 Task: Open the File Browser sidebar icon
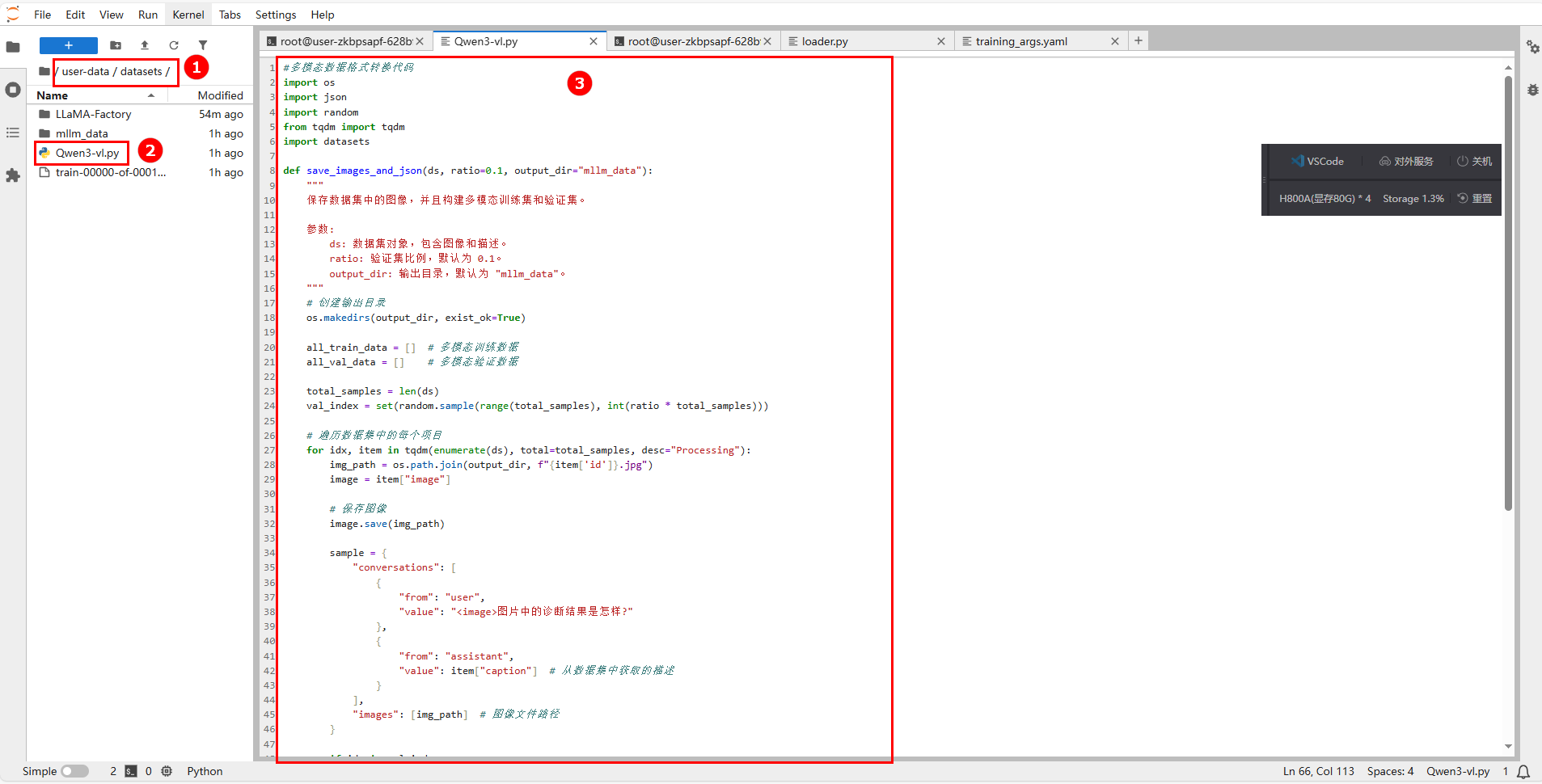coord(13,47)
